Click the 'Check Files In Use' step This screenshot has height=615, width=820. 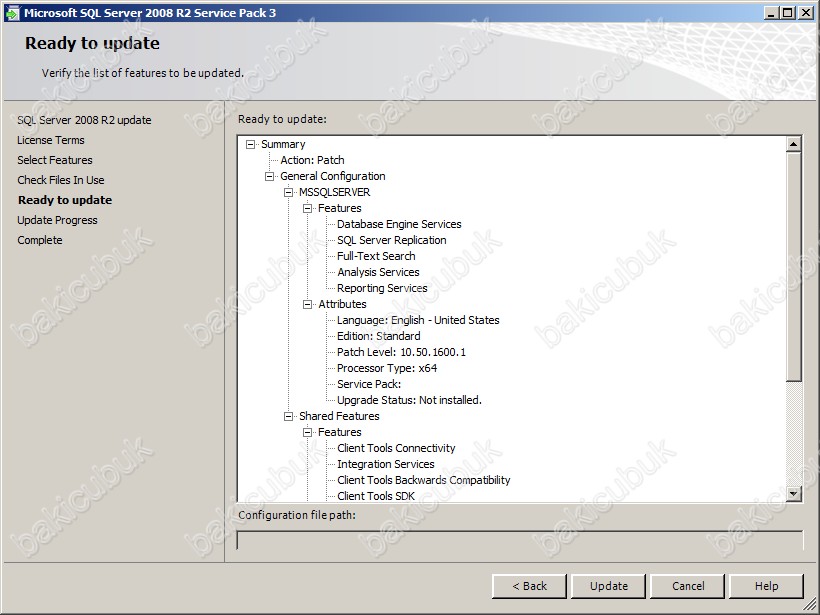click(61, 180)
